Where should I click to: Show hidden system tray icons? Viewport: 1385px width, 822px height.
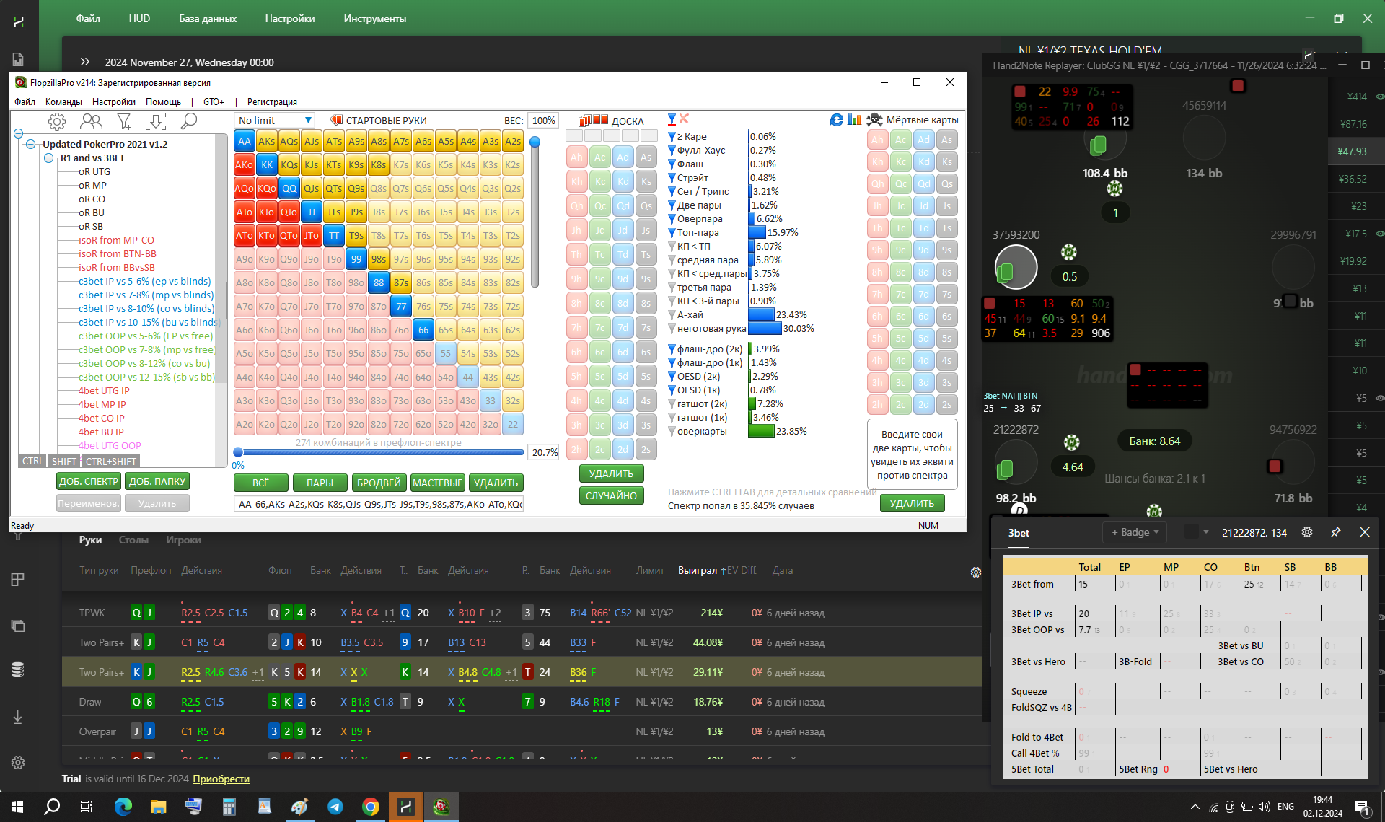tap(1196, 805)
